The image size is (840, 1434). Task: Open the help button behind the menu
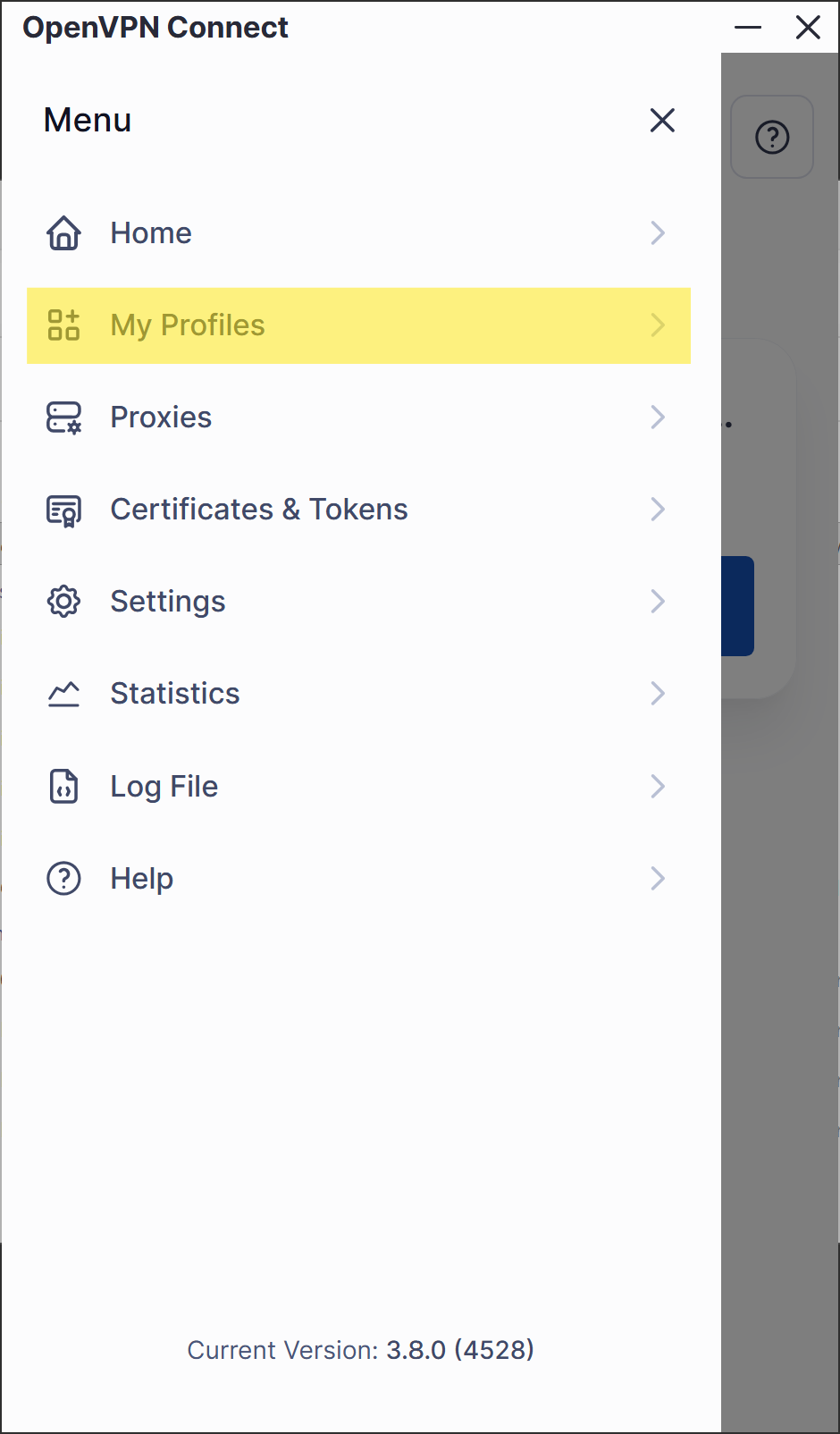pyautogui.click(x=772, y=137)
